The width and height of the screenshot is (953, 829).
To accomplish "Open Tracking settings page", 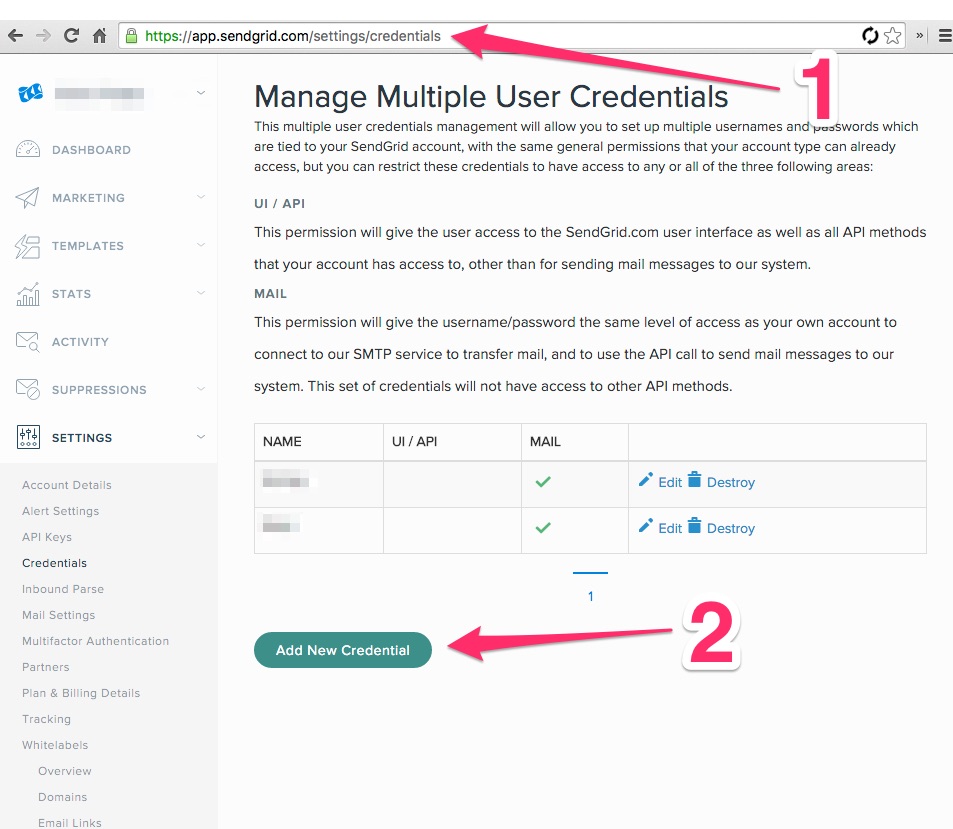I will (x=46, y=719).
